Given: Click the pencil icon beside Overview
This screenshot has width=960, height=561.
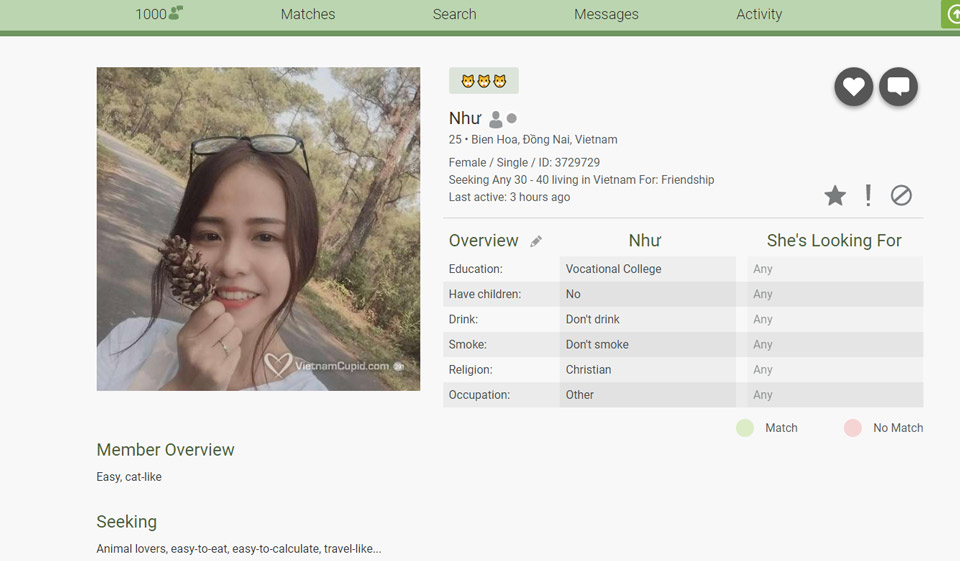Looking at the screenshot, I should click(536, 241).
